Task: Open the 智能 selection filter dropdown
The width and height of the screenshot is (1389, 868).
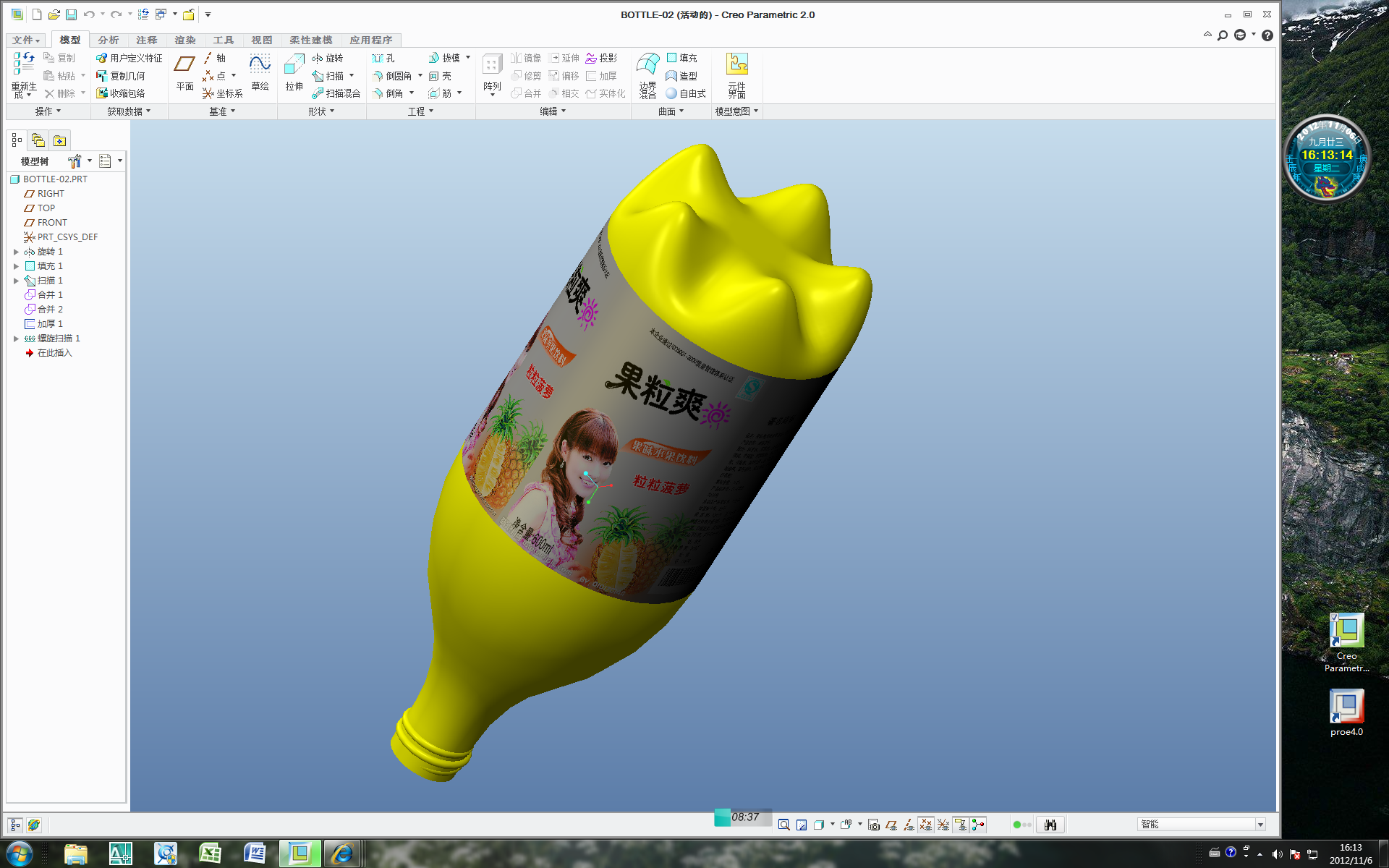Action: point(1260,825)
